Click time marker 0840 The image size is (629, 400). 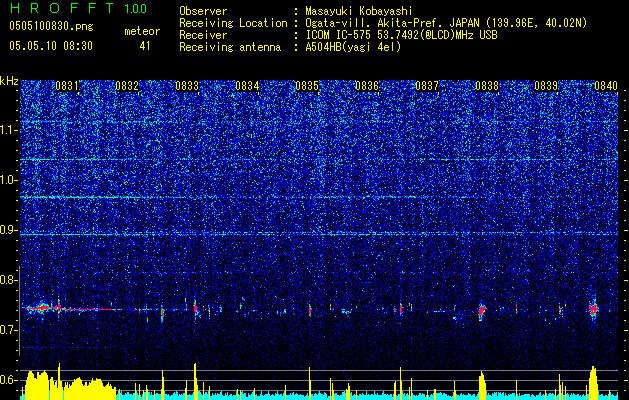[606, 86]
